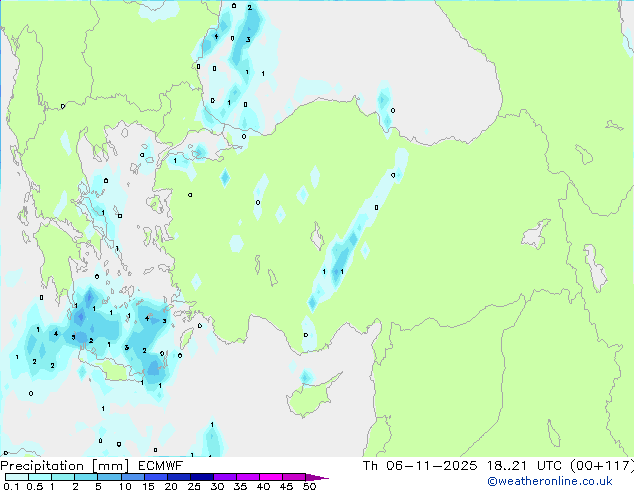Click the date 'Th 06-11-2025' text

click(420, 466)
